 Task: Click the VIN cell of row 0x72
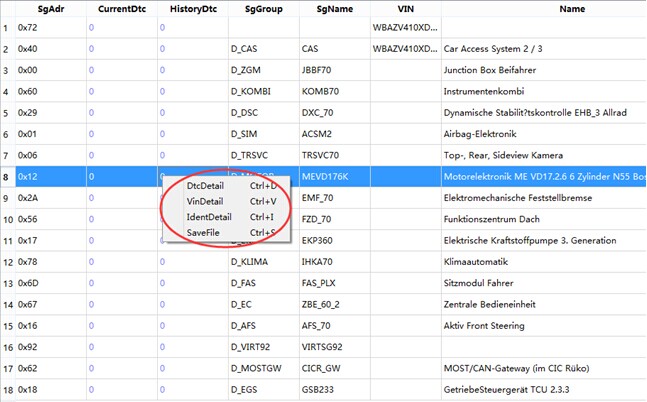(405, 28)
